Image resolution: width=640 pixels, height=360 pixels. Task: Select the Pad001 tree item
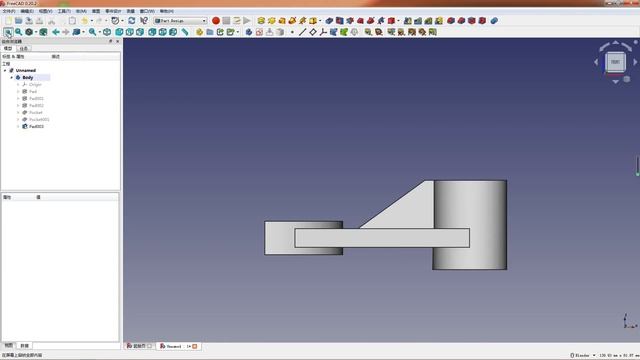tap(36, 99)
